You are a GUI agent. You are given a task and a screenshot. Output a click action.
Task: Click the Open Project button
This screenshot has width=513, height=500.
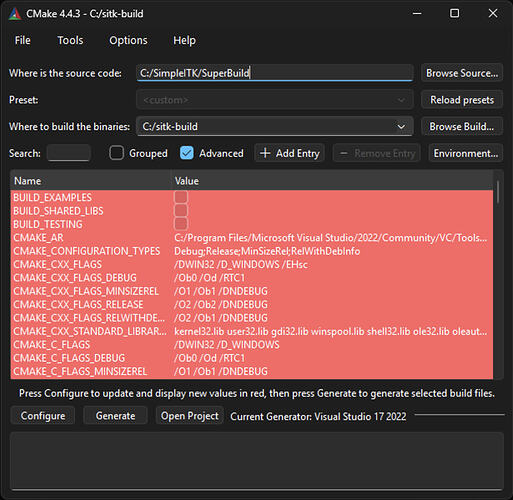pos(190,416)
